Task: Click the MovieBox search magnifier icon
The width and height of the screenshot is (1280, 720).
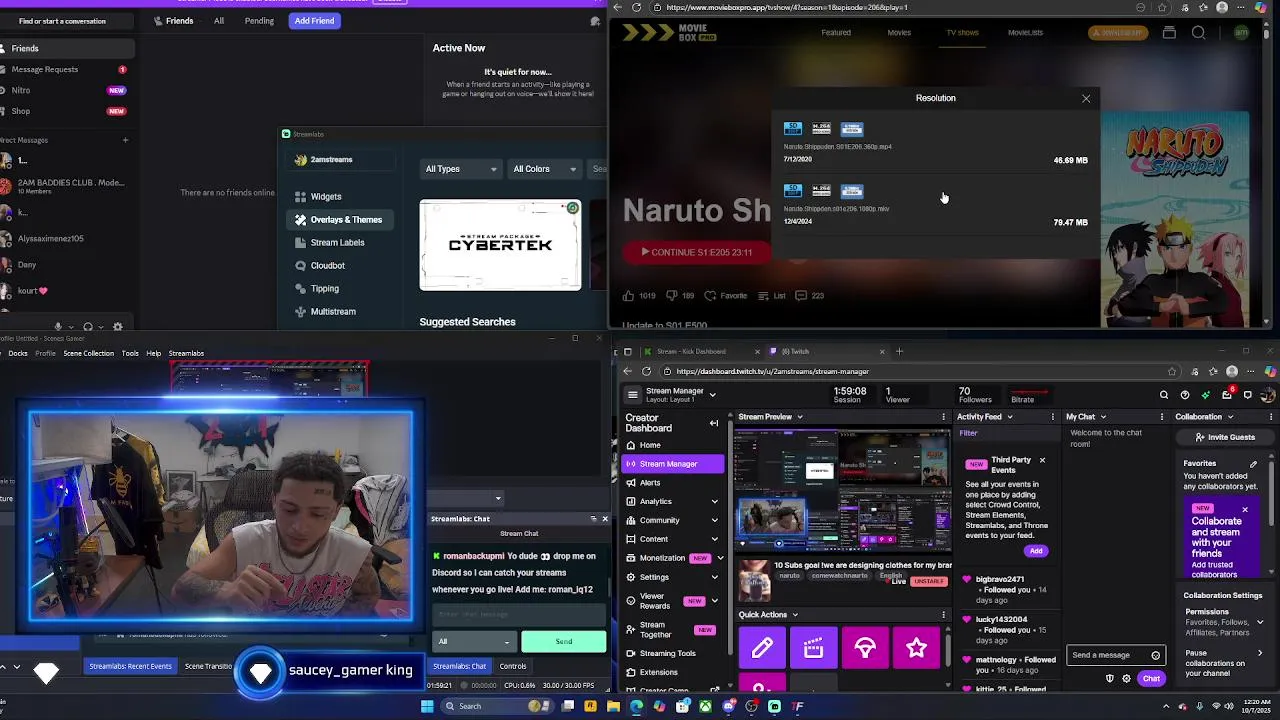Action: [1198, 33]
